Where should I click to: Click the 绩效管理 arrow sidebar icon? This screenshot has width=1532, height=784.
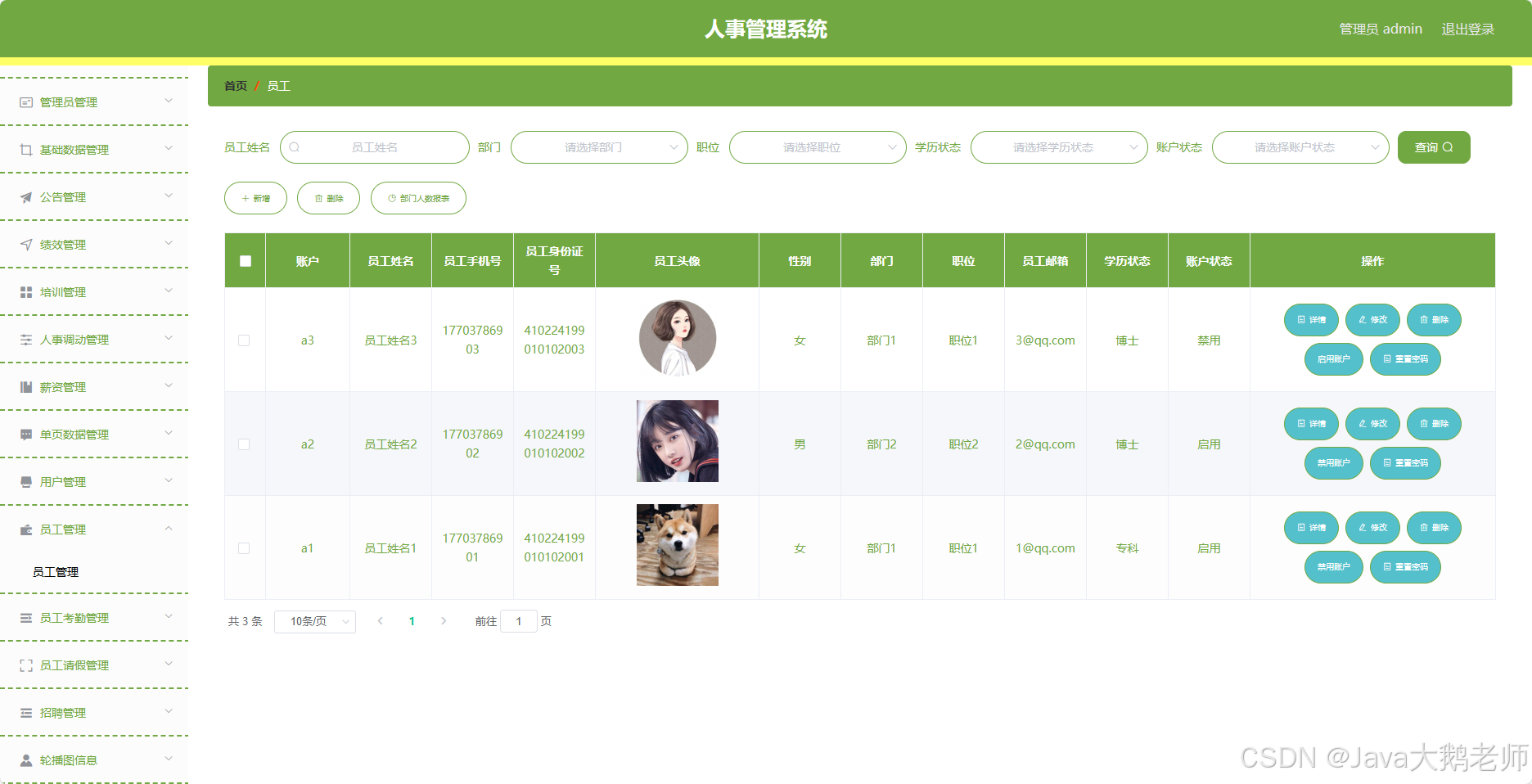pyautogui.click(x=26, y=245)
